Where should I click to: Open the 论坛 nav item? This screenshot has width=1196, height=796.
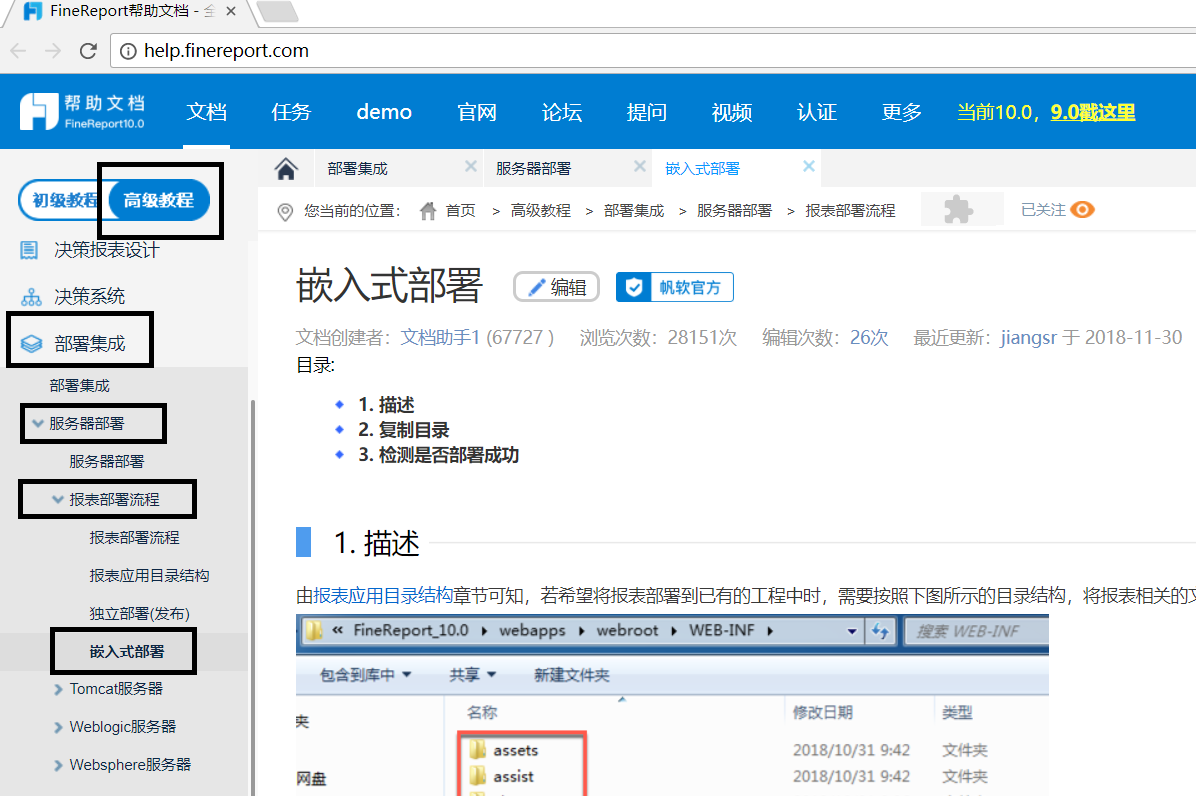click(562, 112)
